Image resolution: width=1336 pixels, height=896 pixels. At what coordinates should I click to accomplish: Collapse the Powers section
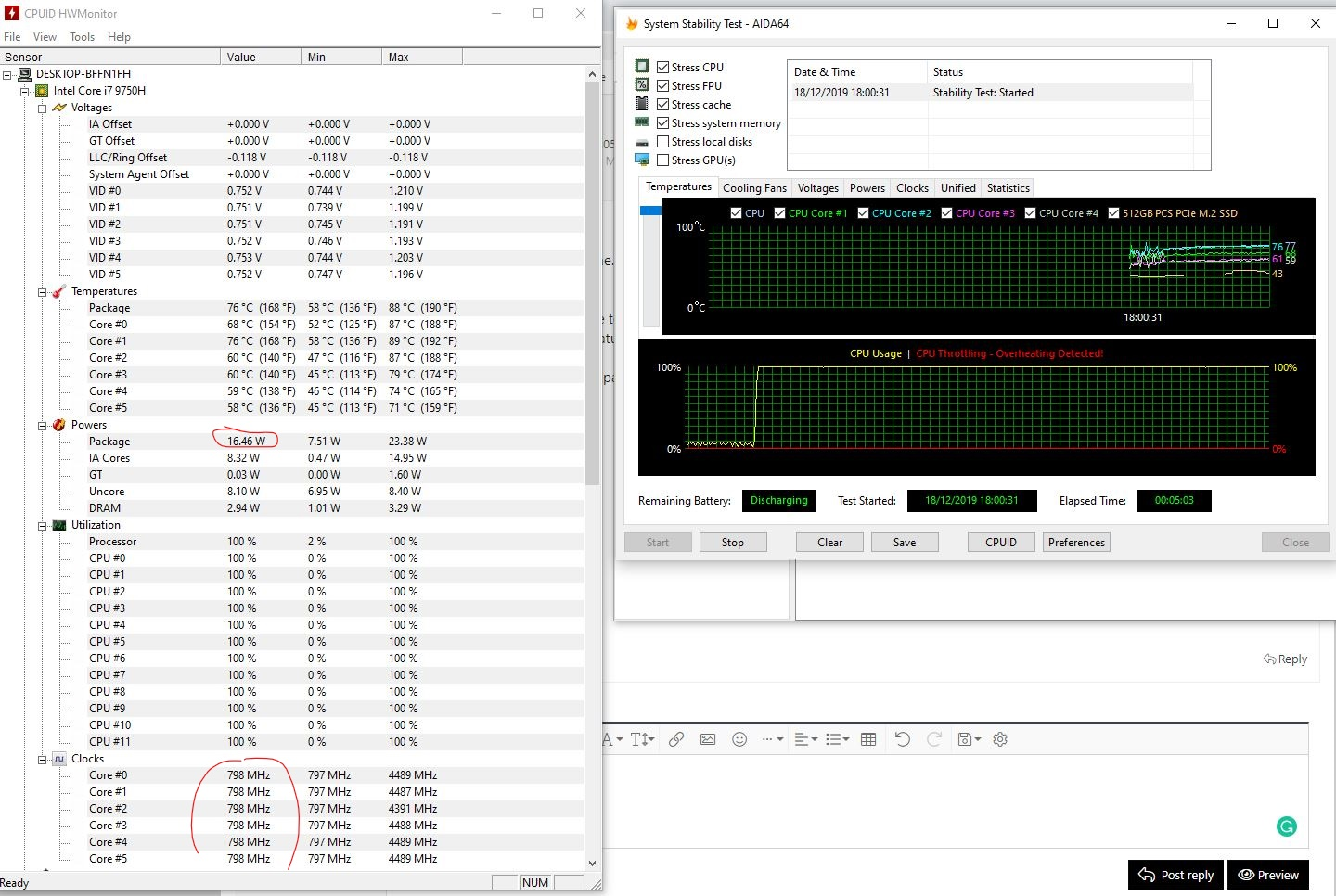42,425
